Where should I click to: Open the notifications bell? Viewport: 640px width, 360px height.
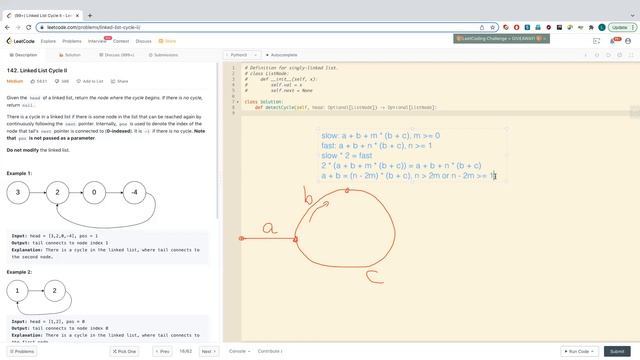pyautogui.click(x=613, y=41)
